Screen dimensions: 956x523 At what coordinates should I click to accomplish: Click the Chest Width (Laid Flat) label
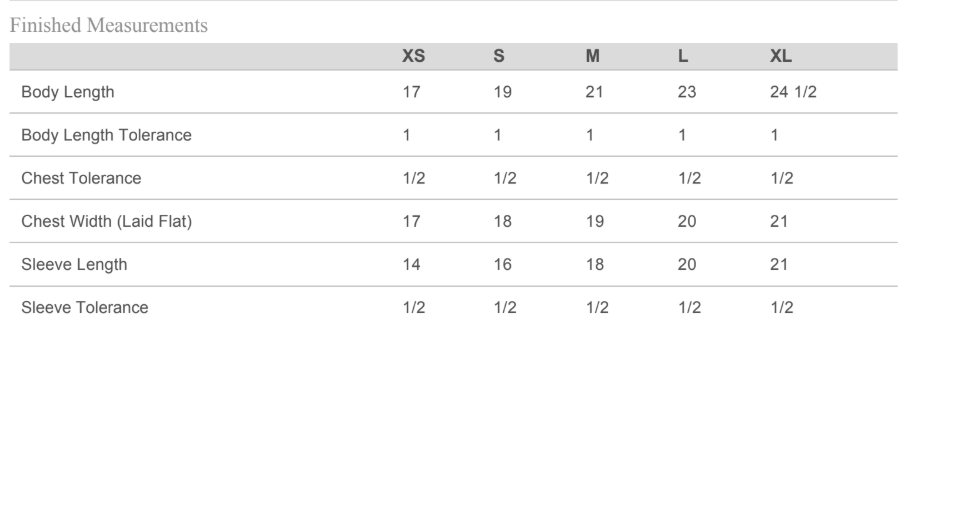[x=107, y=221]
